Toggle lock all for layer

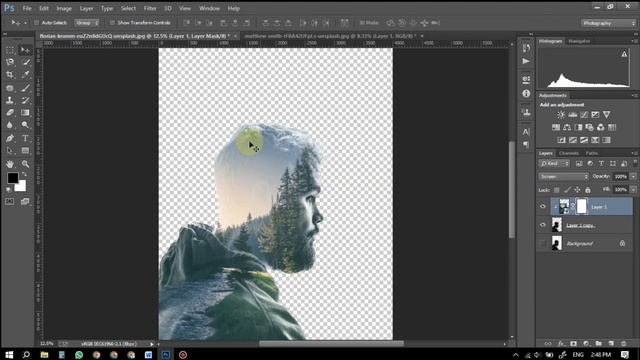(x=588, y=190)
